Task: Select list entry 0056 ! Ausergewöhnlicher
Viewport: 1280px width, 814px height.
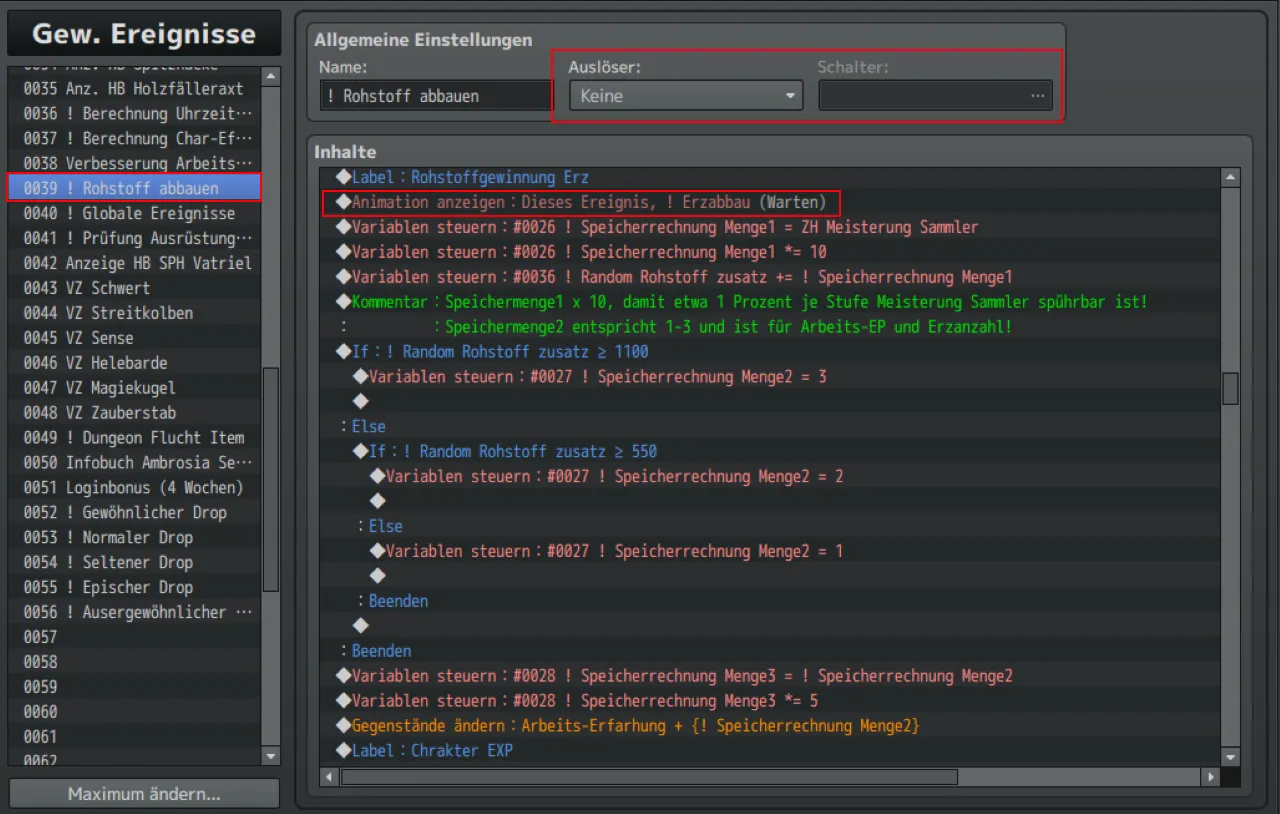Action: pyautogui.click(x=134, y=613)
